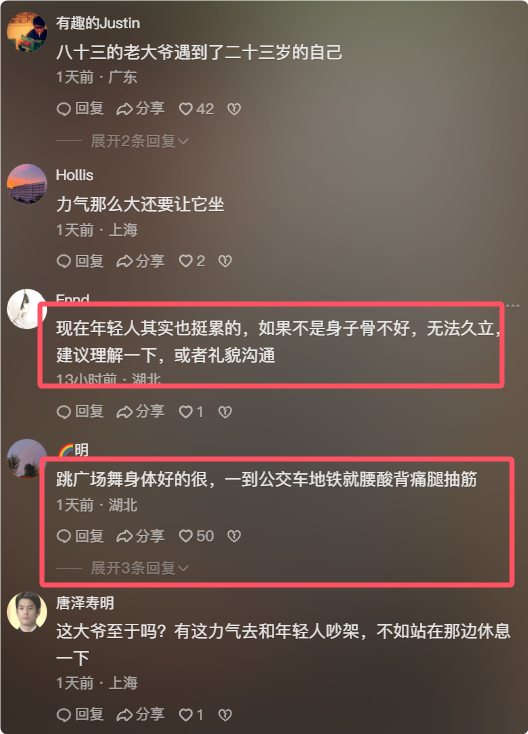The height and width of the screenshot is (734, 528).
Task: Open the Hollis username profile link
Action: 74,175
